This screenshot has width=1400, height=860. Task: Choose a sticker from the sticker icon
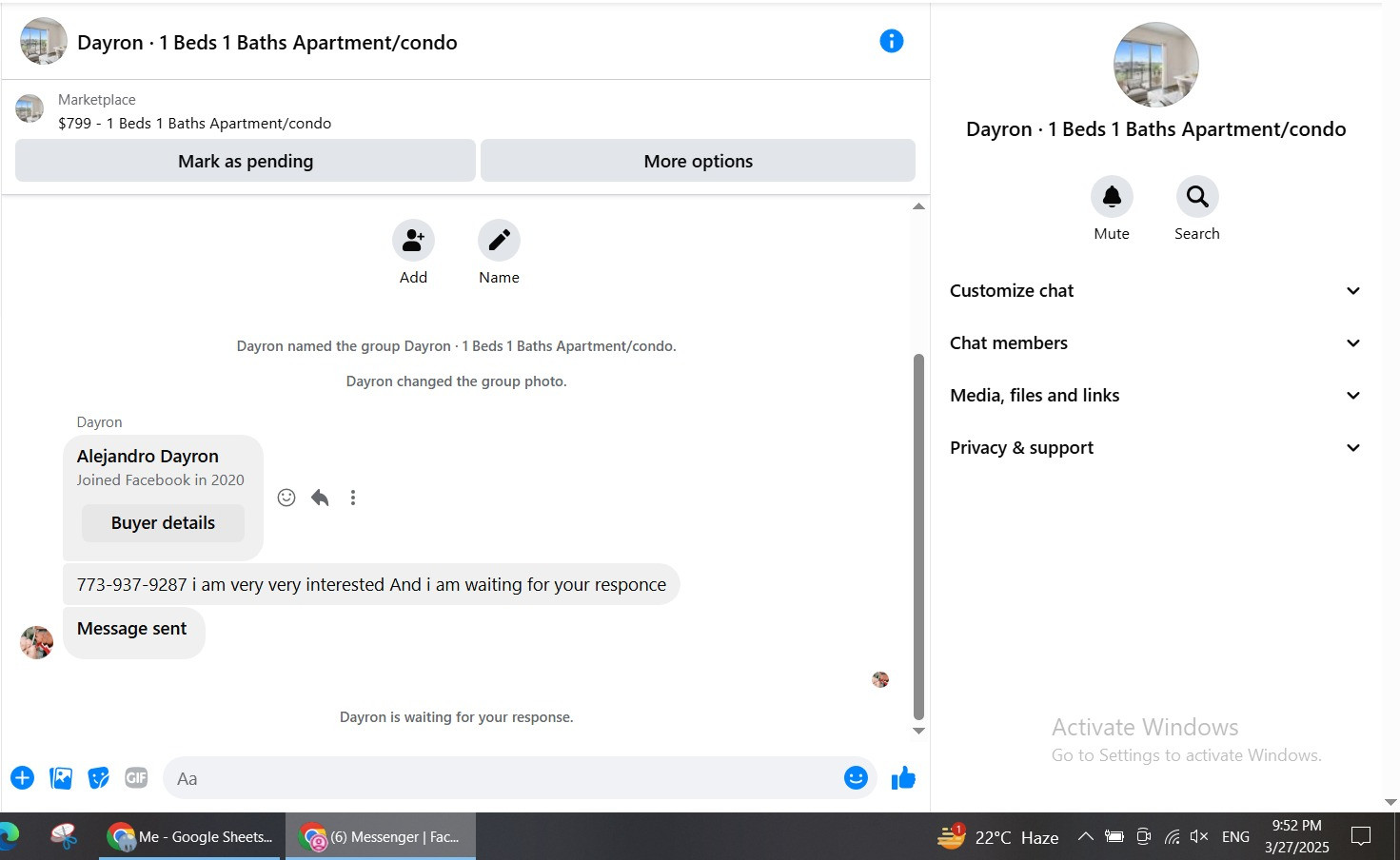(98, 778)
